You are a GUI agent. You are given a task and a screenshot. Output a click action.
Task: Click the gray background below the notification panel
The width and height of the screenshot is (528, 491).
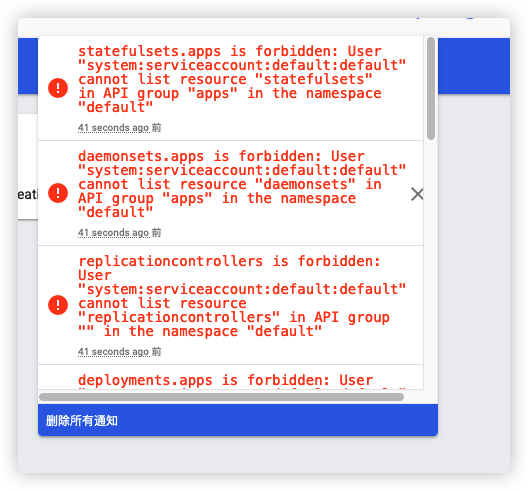(264, 455)
